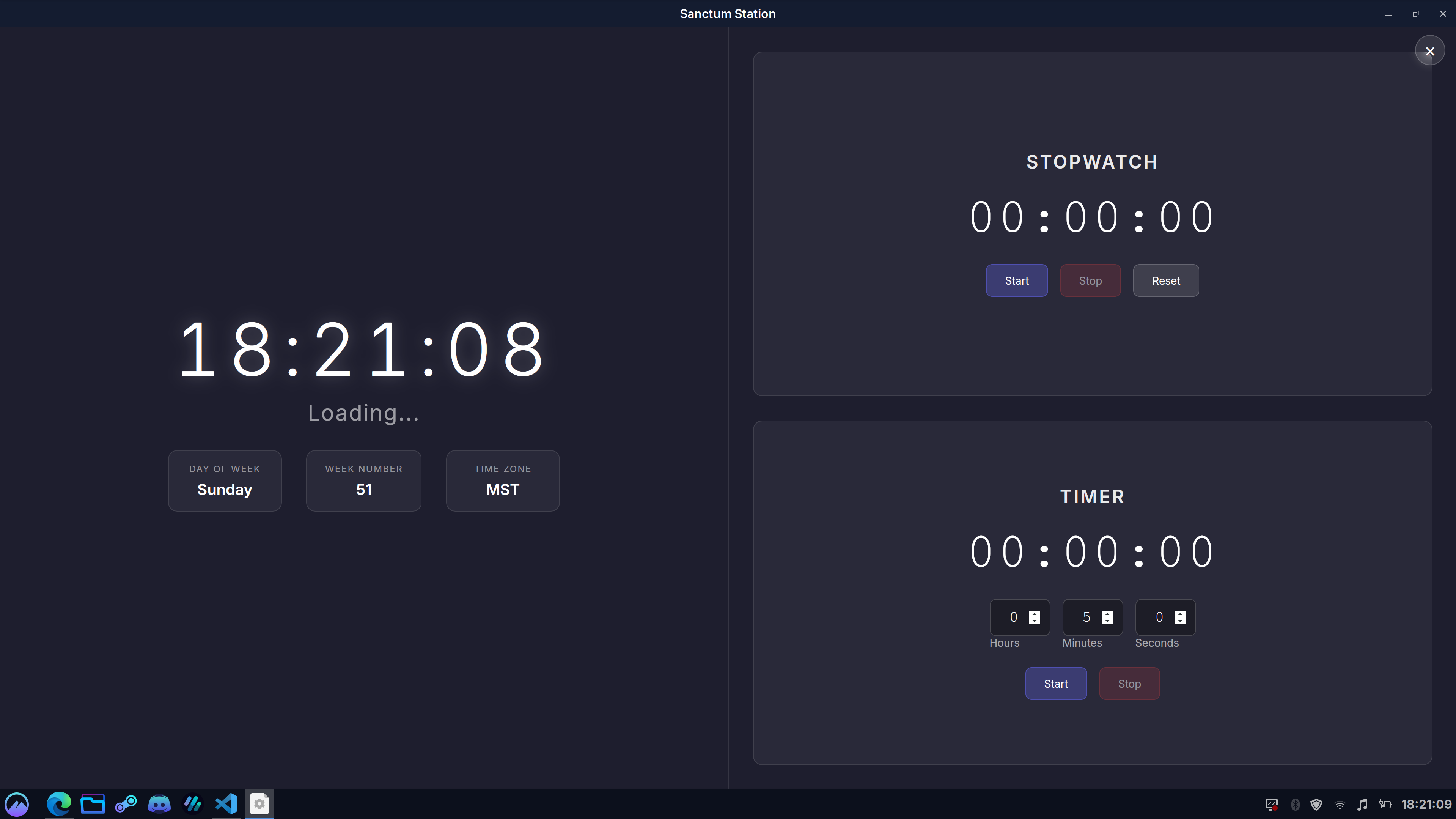Click the timer Hours spinner arrows

coord(1034,617)
